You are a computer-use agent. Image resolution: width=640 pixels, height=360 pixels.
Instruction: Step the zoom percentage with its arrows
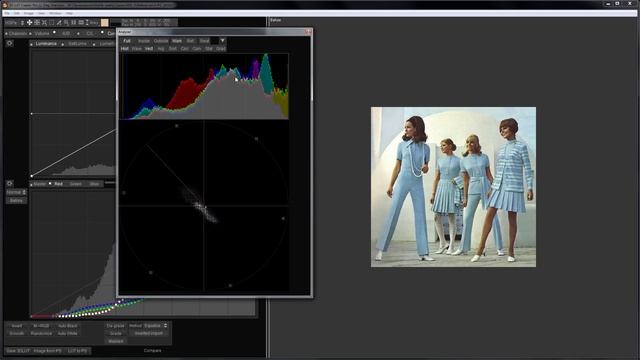click(x=22, y=22)
